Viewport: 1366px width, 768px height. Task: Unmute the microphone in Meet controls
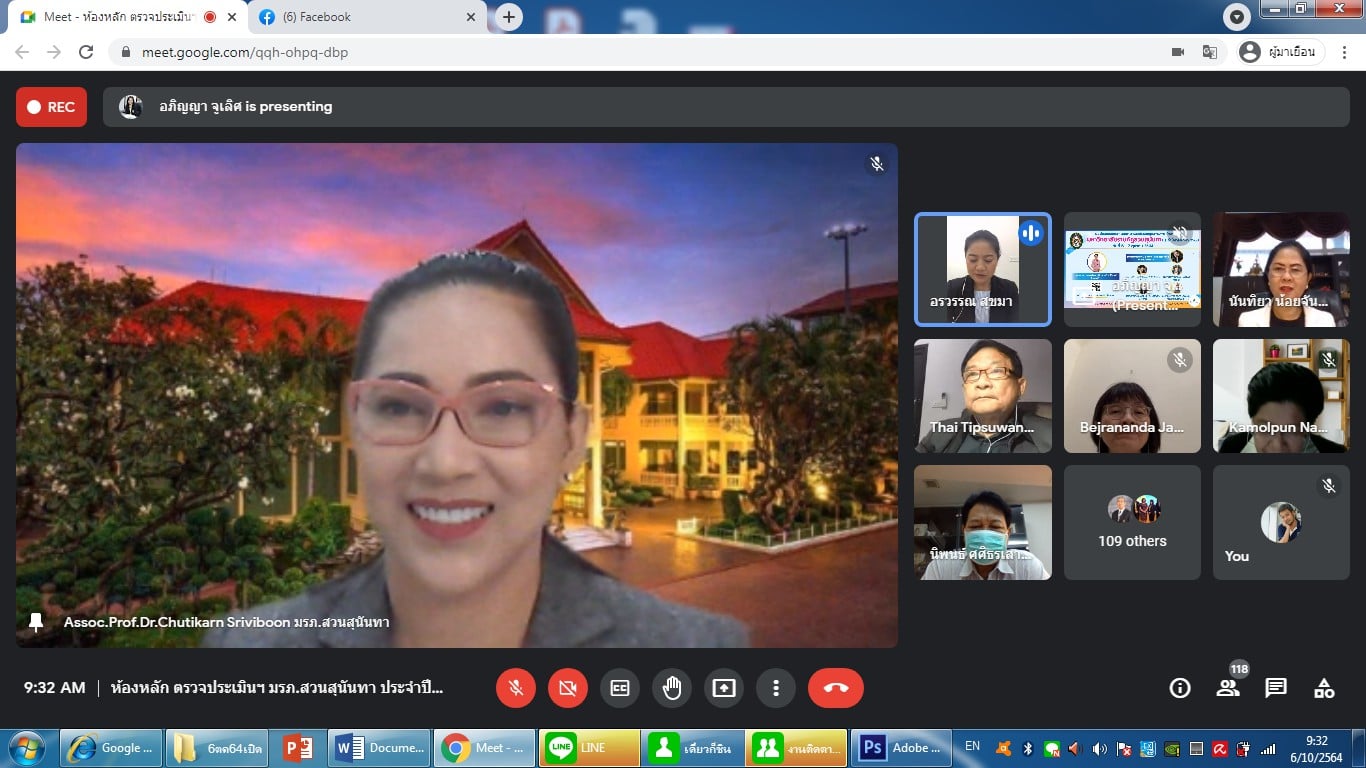[x=516, y=688]
